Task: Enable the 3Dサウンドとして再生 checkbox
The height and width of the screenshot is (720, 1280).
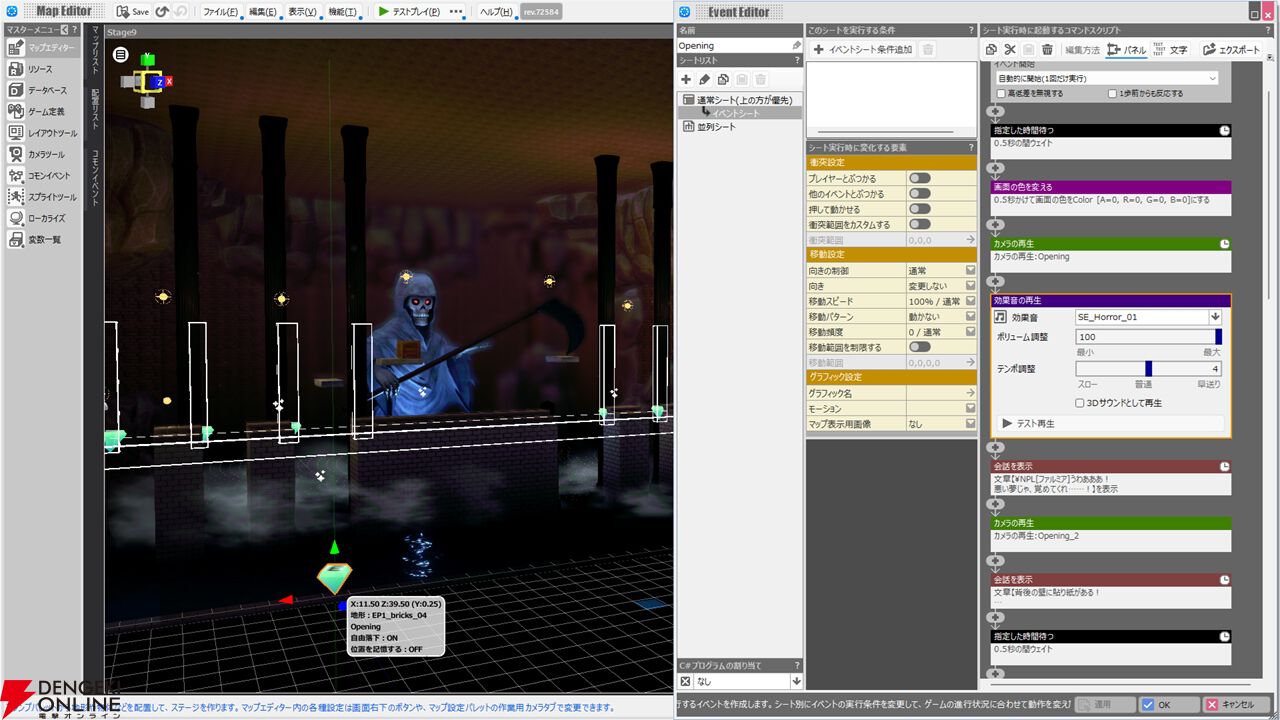Action: point(1080,403)
